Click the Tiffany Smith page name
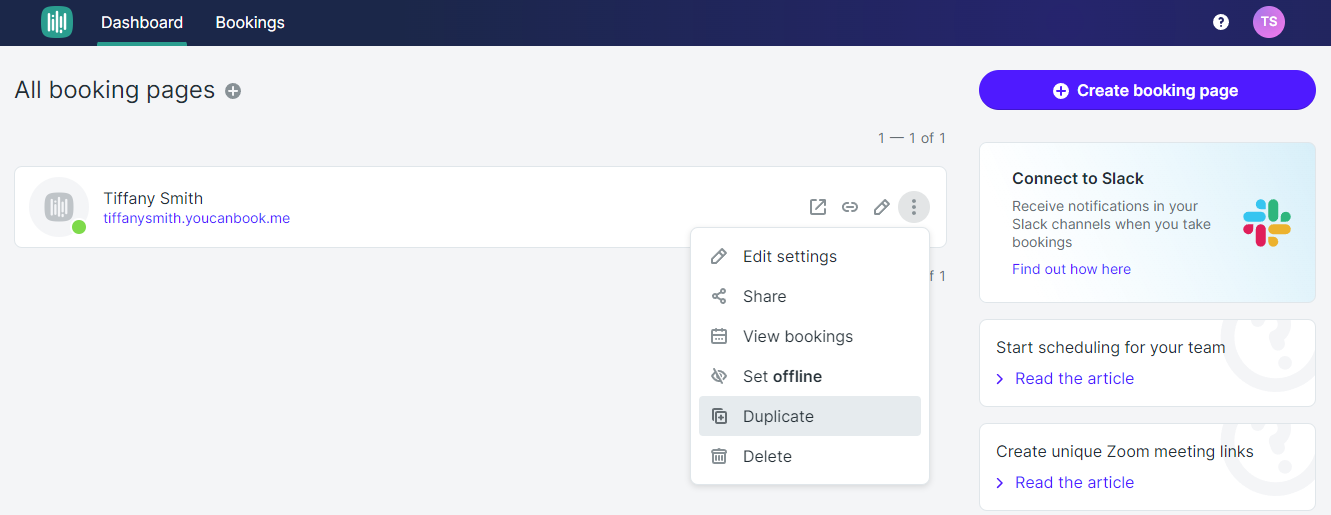Screen dimensions: 1331x515 (x=153, y=198)
